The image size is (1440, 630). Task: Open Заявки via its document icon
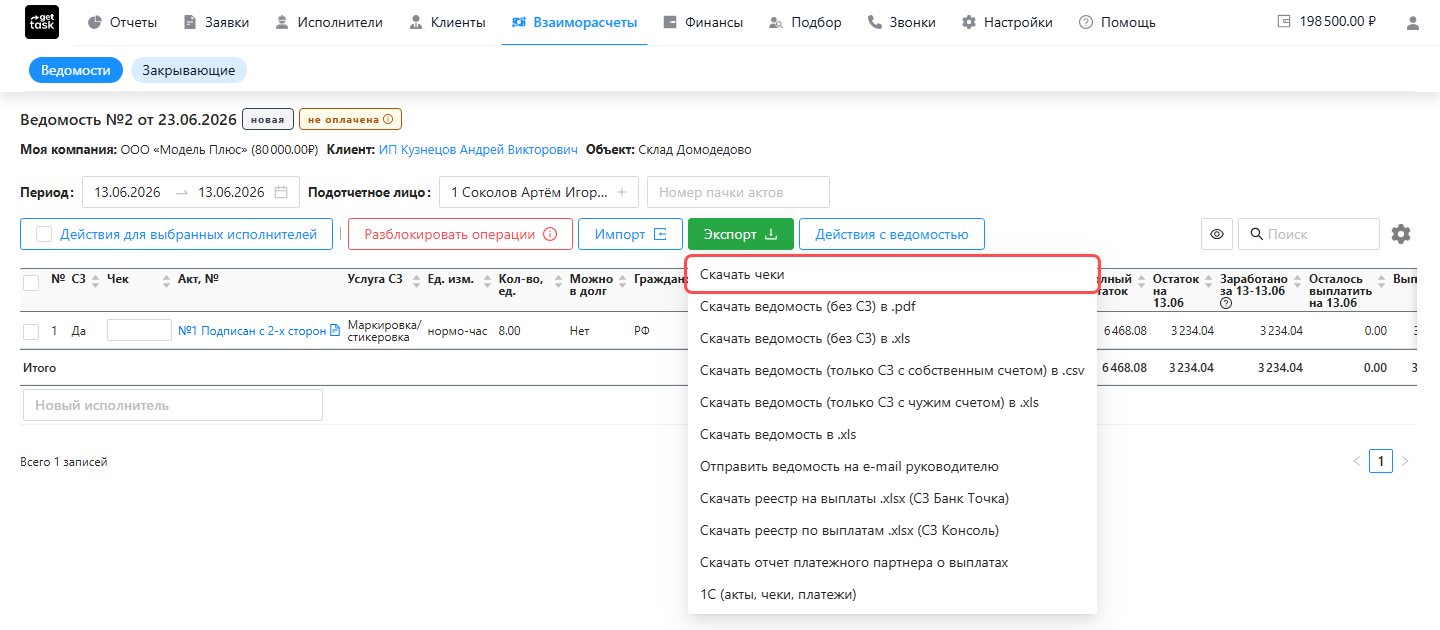point(190,22)
